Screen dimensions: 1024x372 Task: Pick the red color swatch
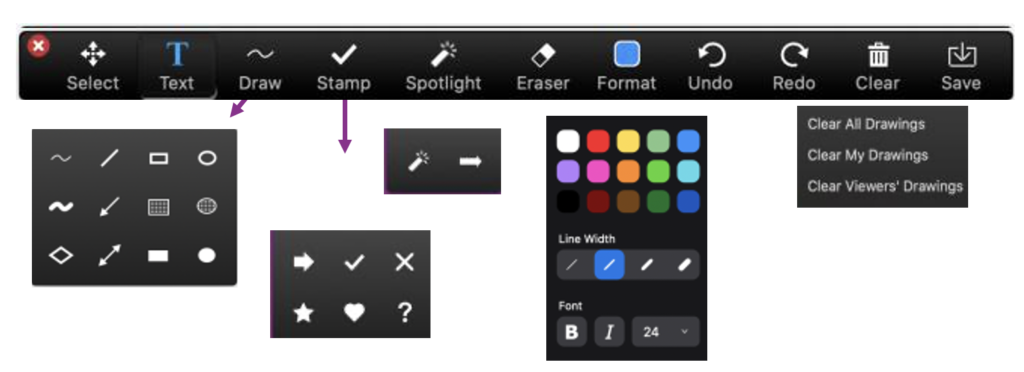pos(598,141)
